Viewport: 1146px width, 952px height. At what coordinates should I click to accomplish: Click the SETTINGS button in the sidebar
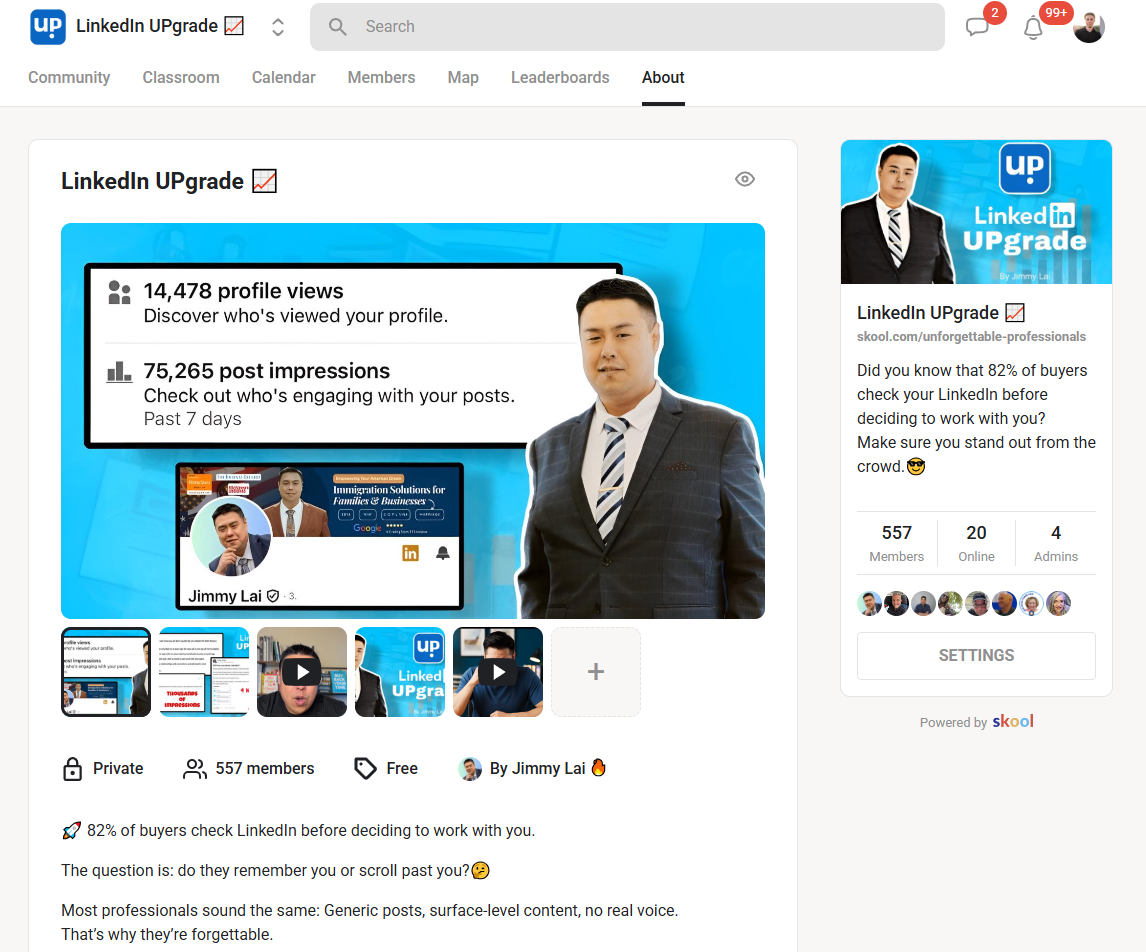tap(975, 655)
